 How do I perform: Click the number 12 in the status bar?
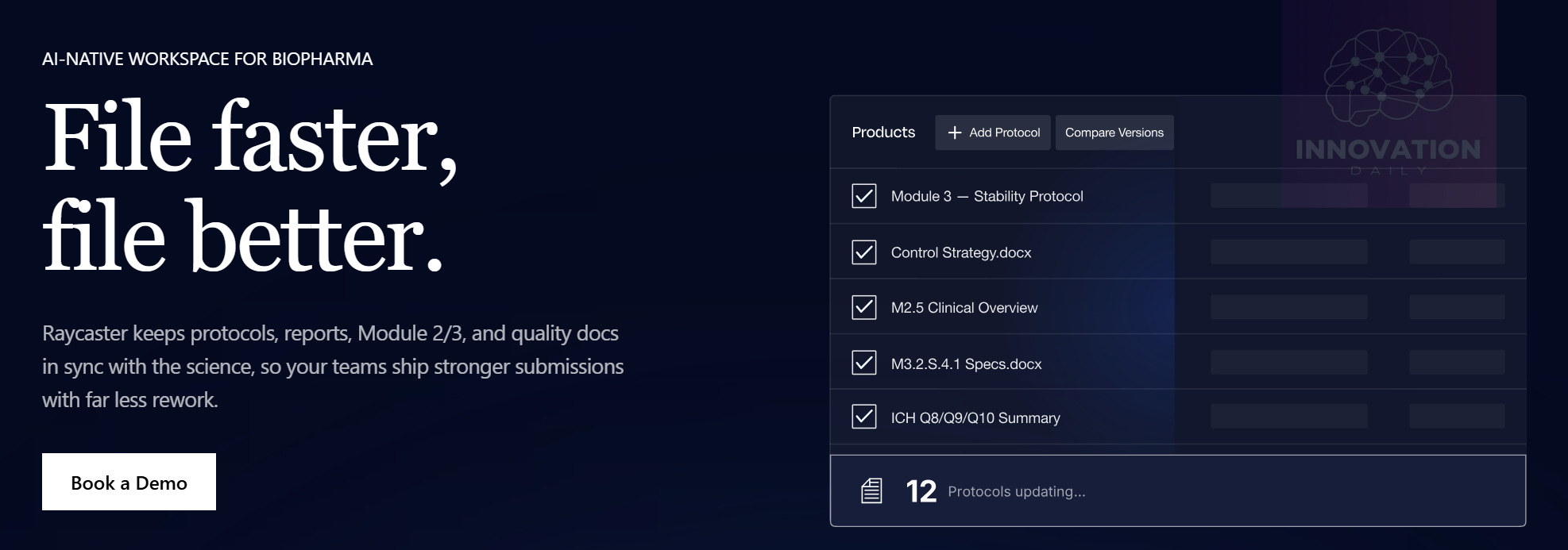[x=921, y=491]
